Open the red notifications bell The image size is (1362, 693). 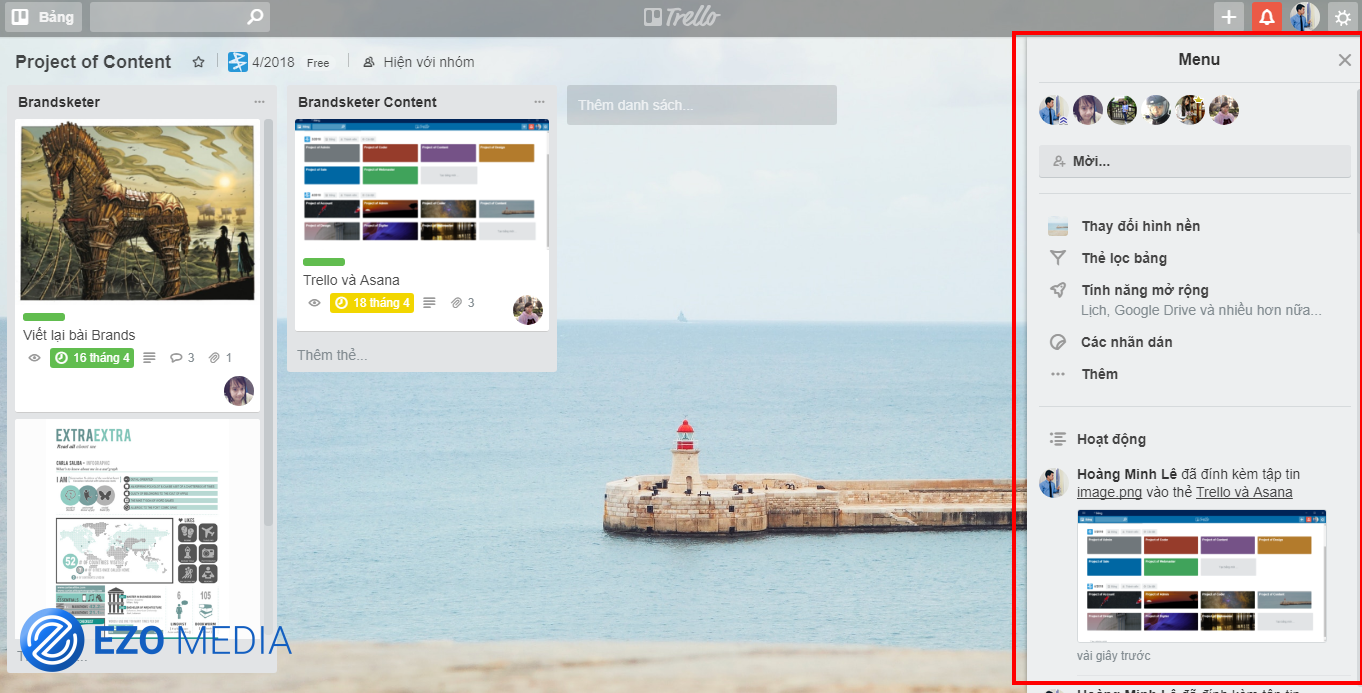[x=1267, y=17]
